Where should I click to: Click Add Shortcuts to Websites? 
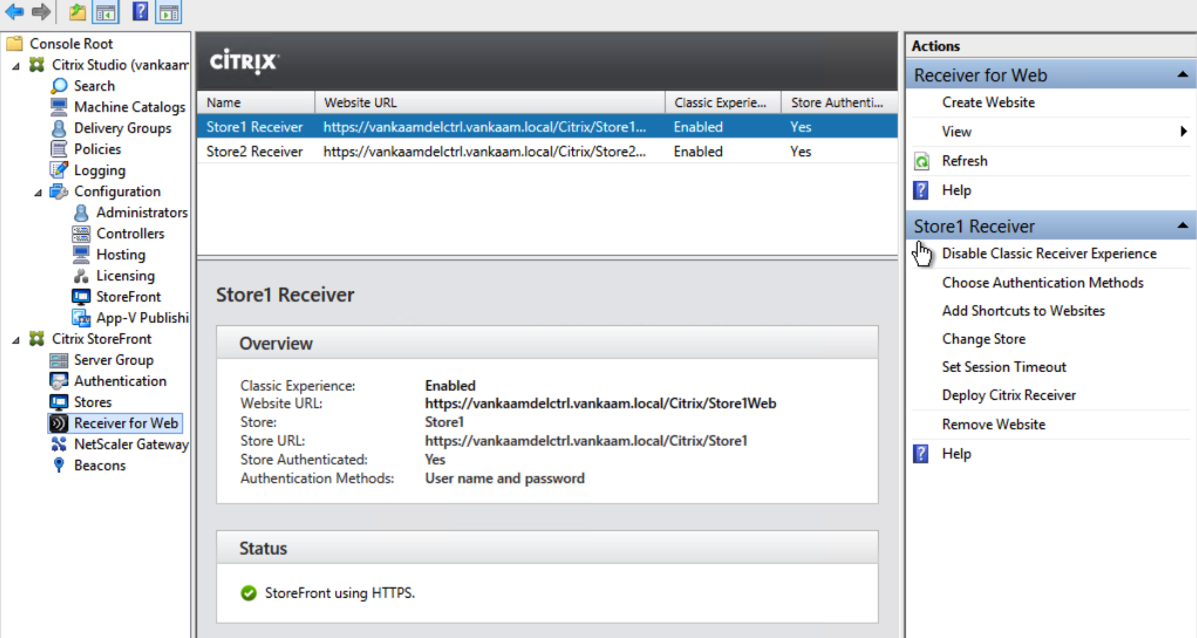[1024, 311]
